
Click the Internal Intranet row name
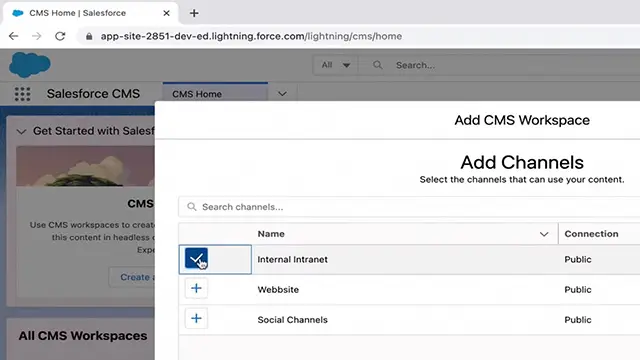point(292,260)
